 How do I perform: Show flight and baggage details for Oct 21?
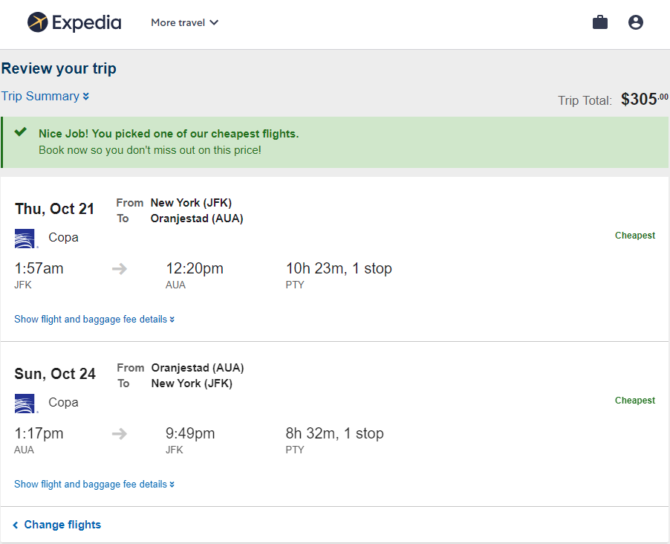[x=94, y=319]
